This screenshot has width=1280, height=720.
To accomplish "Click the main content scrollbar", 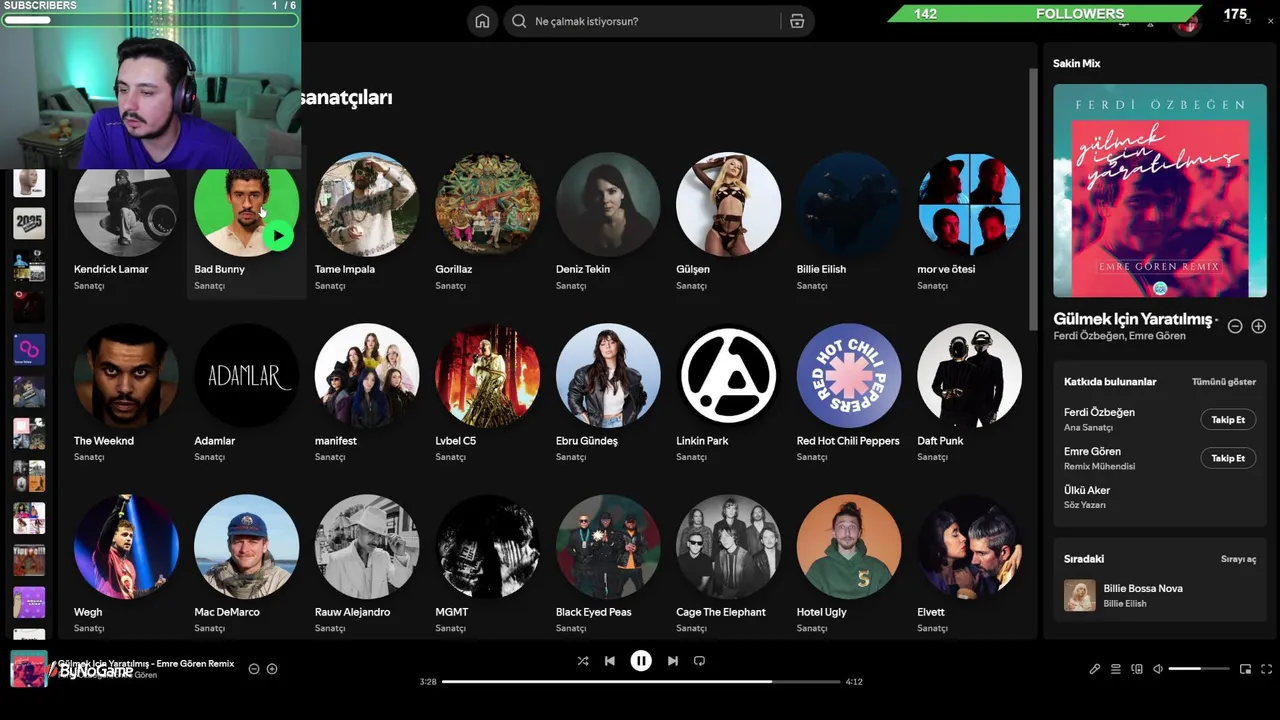I will 1033,200.
